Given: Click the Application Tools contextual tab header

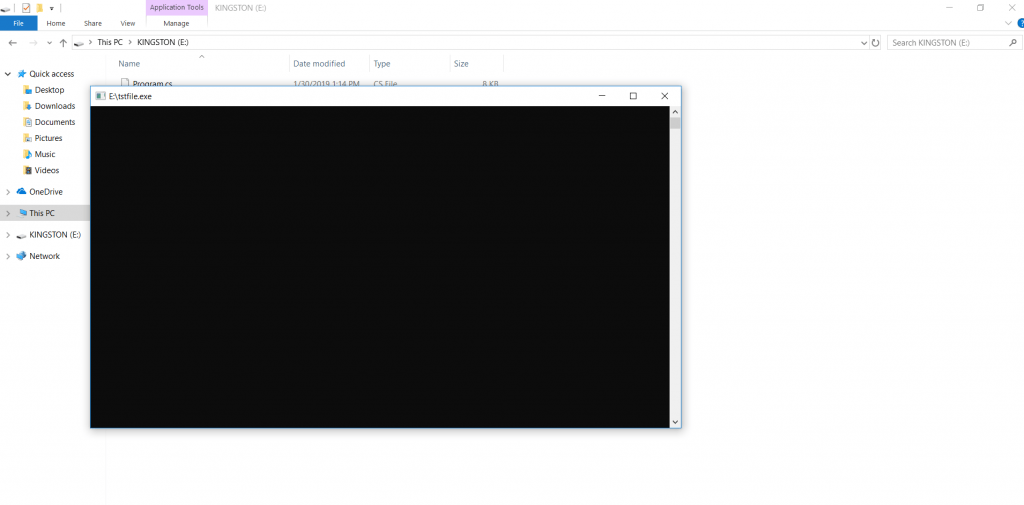Looking at the screenshot, I should point(176,8).
